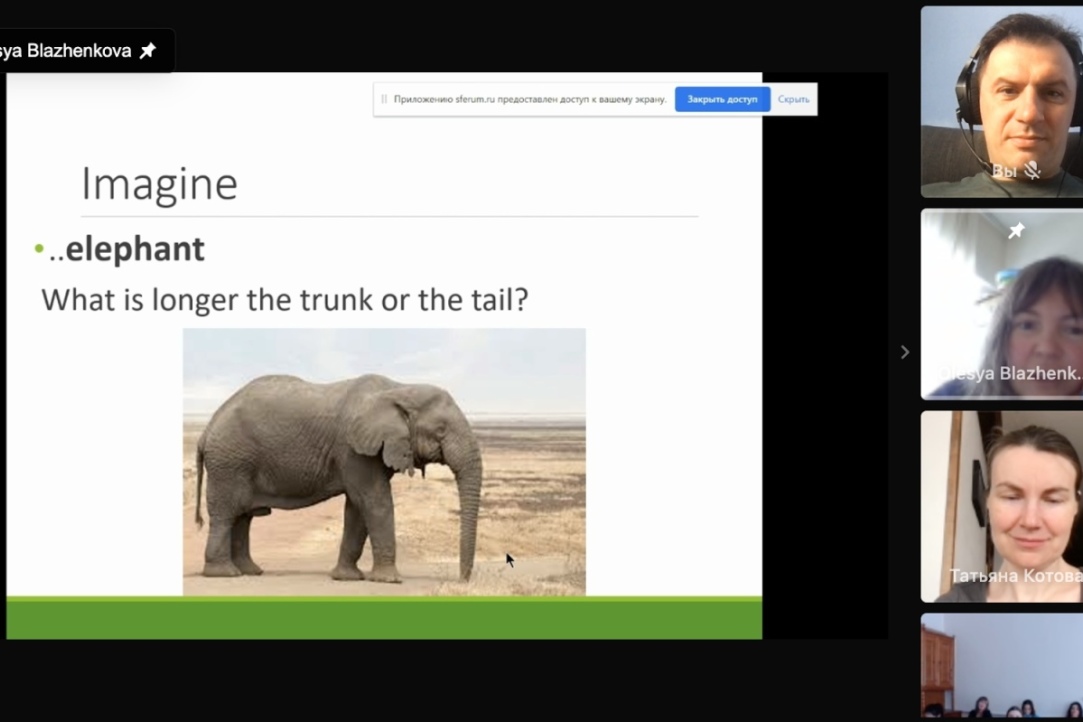Click the Imagine slide title
1083x722 pixels.
(x=159, y=184)
